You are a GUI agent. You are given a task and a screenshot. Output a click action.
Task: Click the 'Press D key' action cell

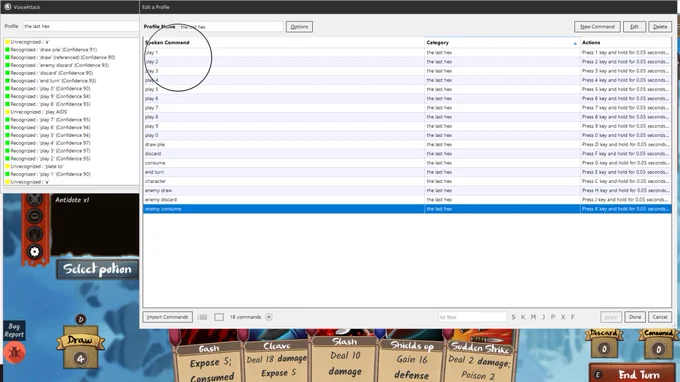626,144
